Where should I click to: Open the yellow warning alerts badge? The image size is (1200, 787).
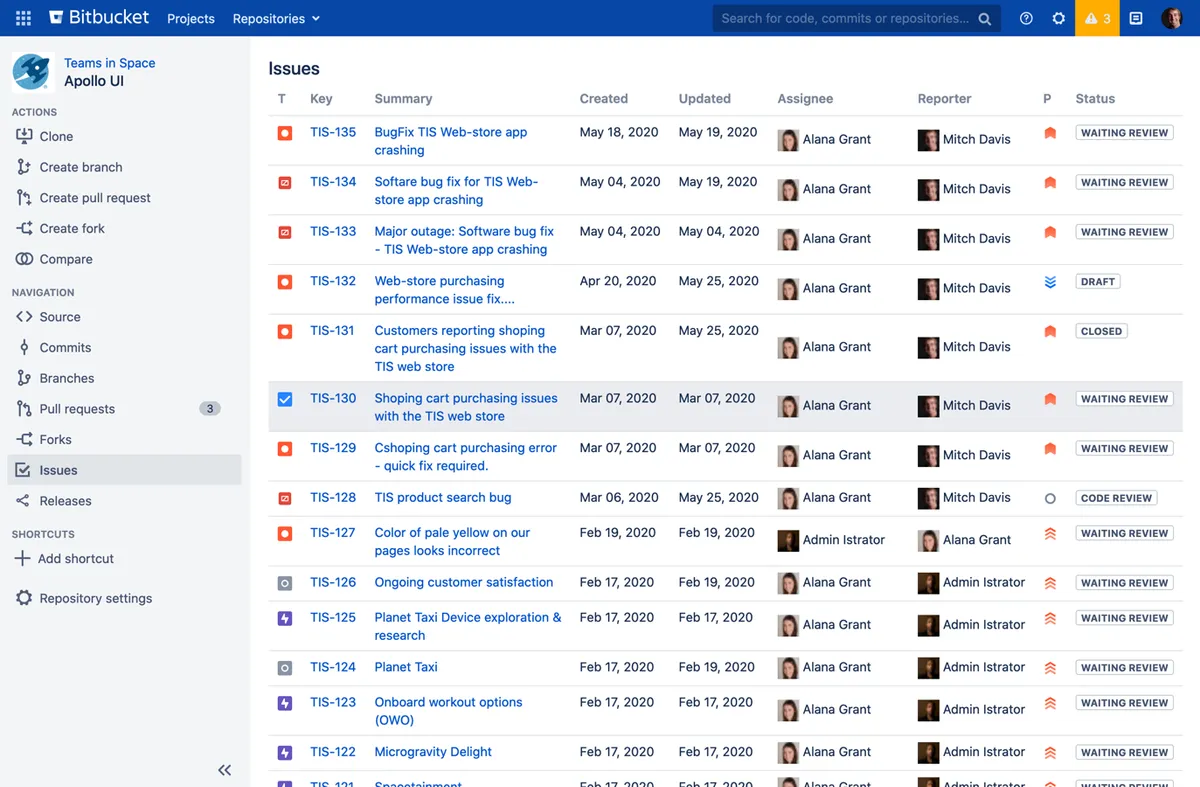pyautogui.click(x=1097, y=18)
